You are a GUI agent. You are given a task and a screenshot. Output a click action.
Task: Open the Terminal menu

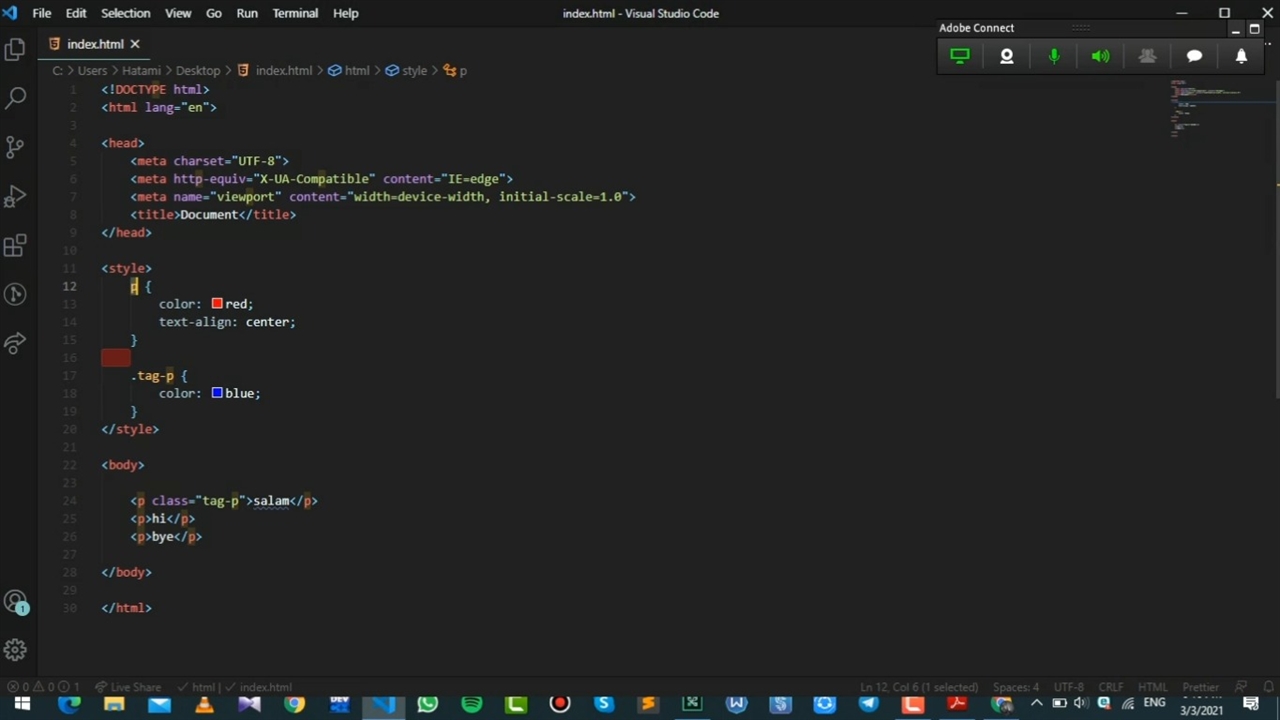(x=295, y=13)
